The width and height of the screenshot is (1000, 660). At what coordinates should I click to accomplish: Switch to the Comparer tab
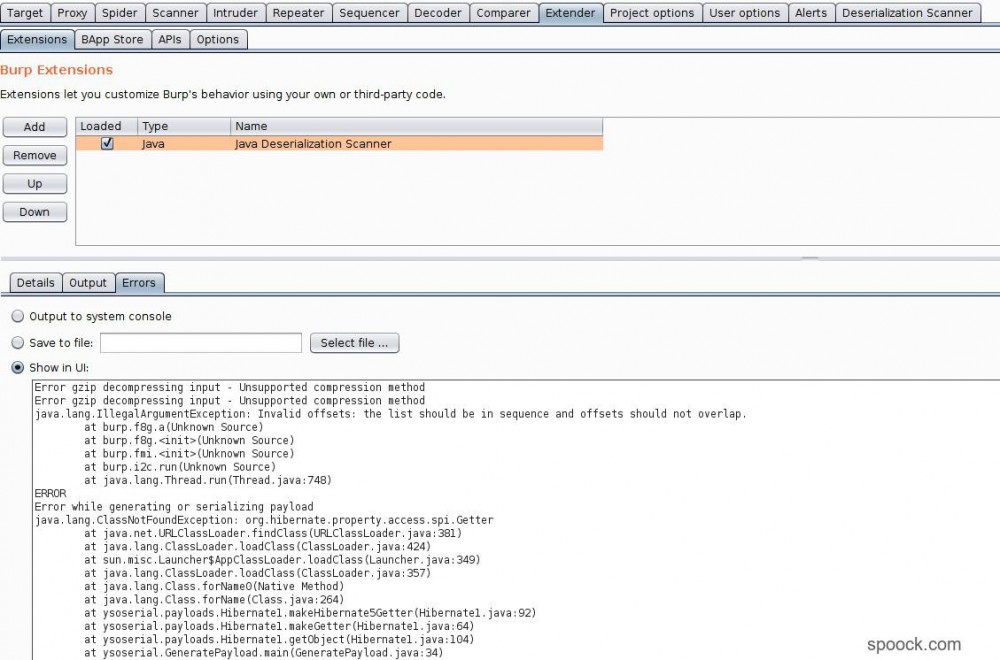tap(503, 13)
